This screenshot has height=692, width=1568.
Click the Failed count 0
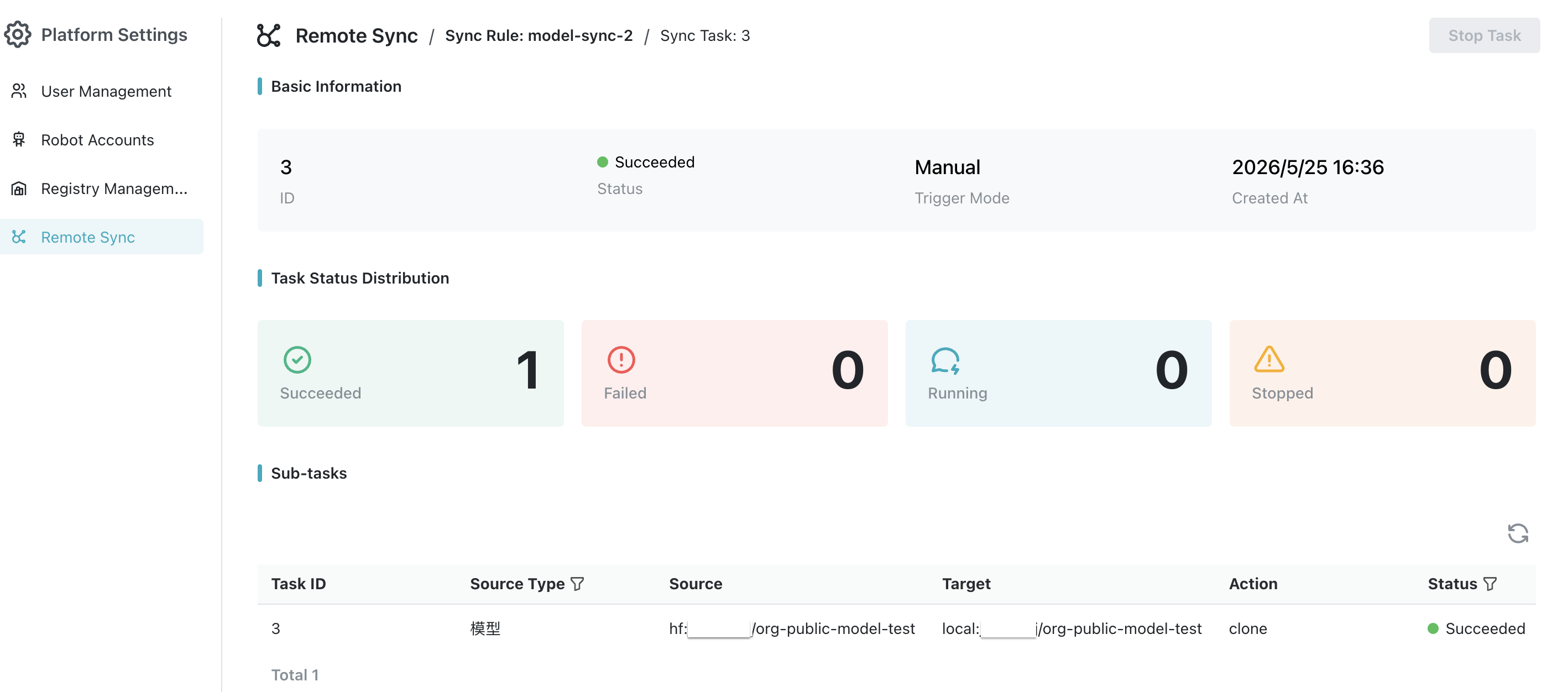(847, 369)
